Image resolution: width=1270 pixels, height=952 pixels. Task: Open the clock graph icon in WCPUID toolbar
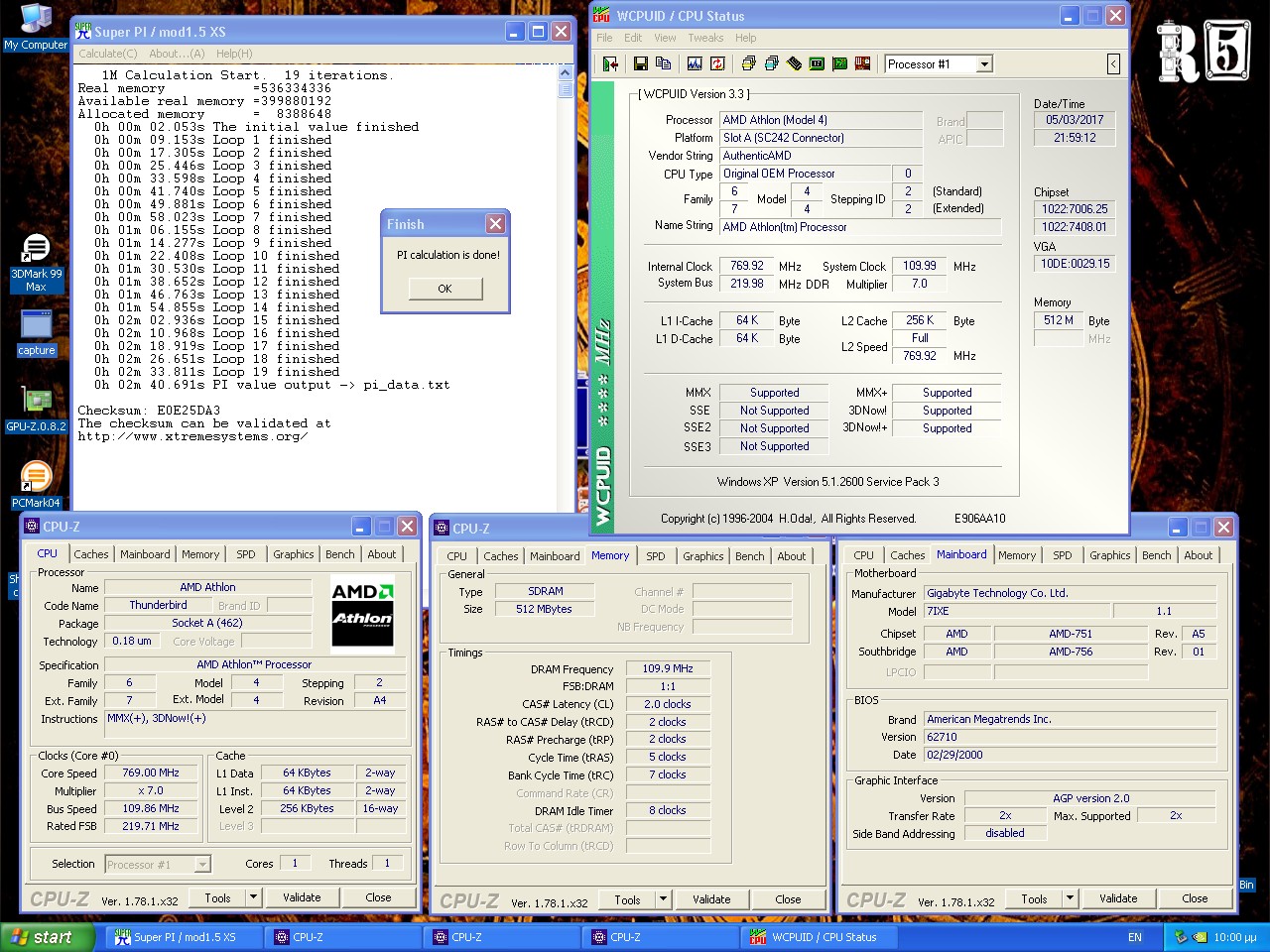click(695, 64)
